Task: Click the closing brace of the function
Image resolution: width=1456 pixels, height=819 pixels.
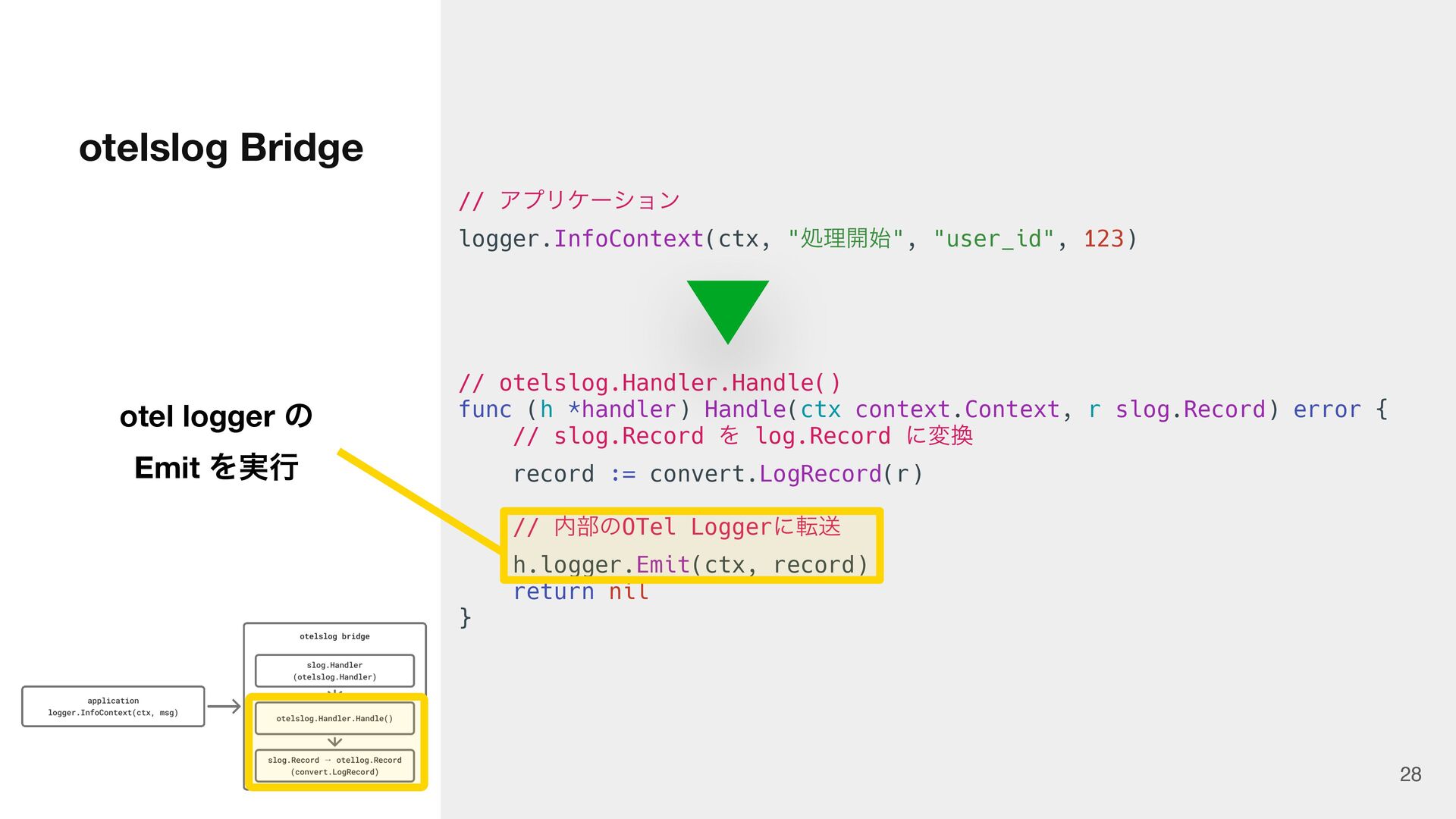Action: (466, 618)
